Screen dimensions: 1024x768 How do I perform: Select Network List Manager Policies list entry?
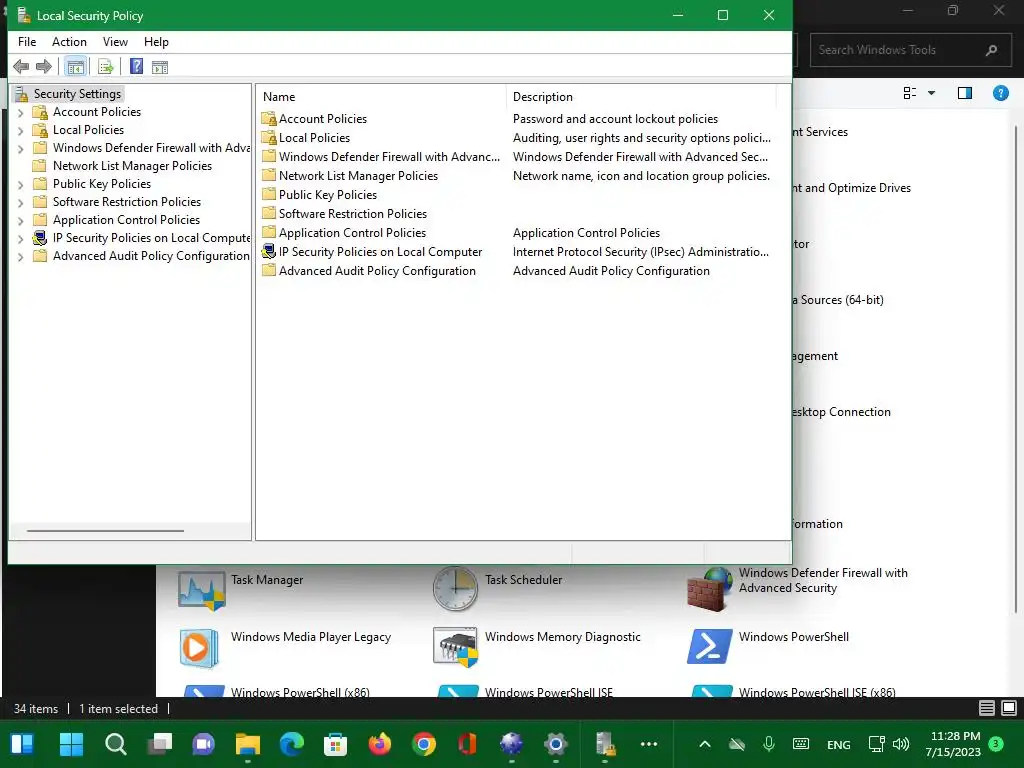[358, 176]
